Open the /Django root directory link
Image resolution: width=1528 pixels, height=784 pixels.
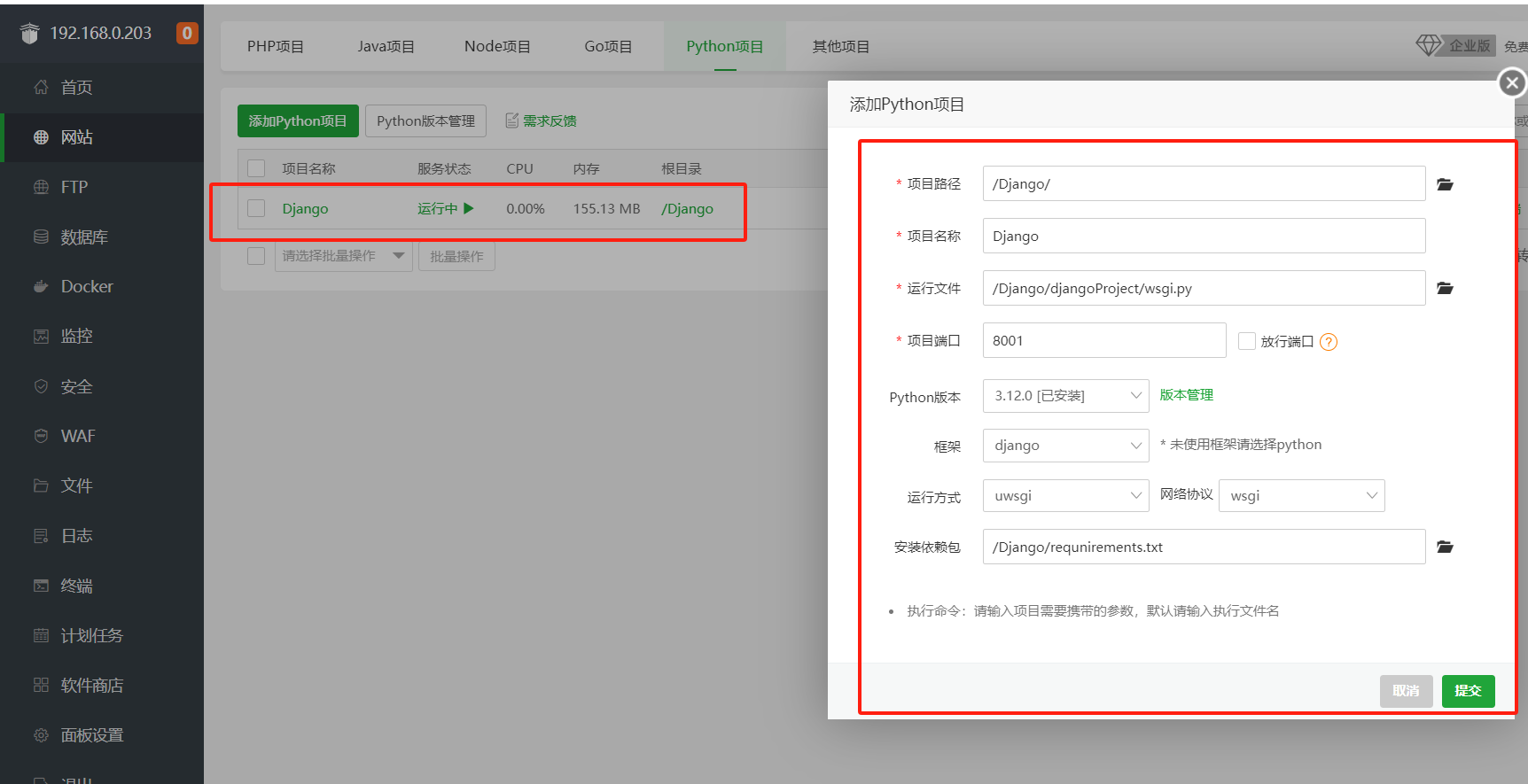[x=687, y=208]
